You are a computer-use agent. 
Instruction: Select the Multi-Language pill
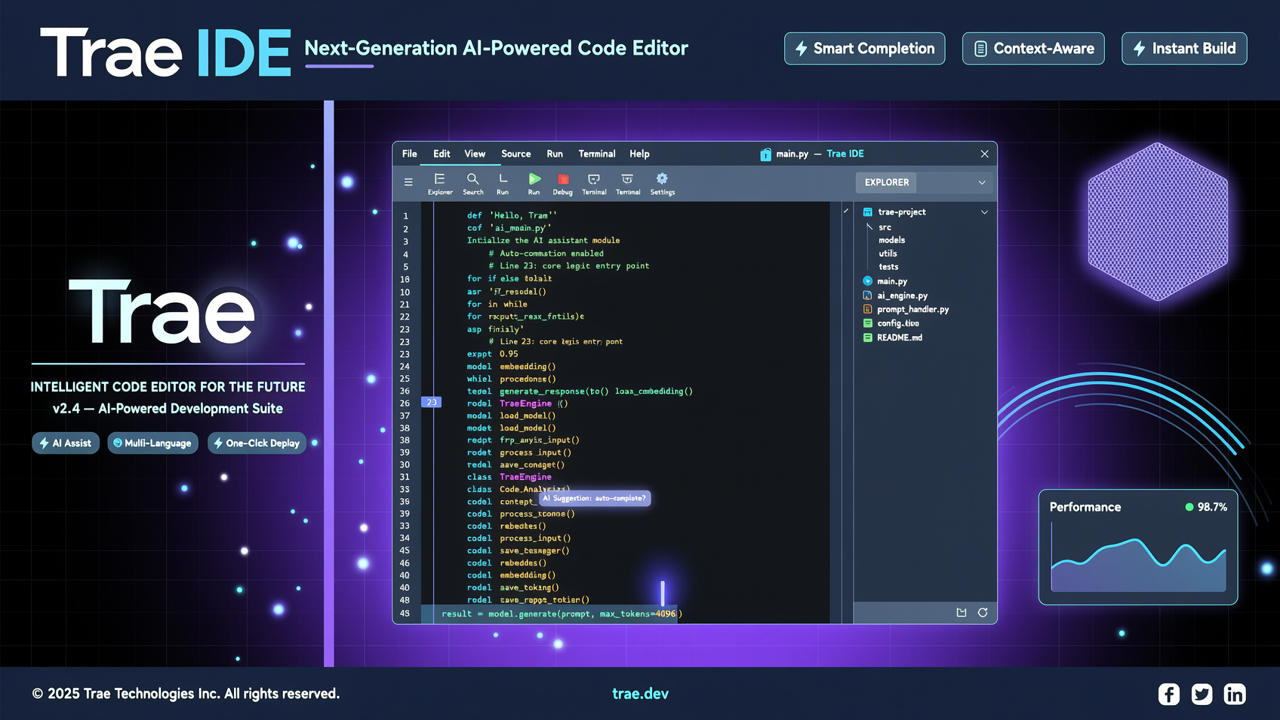153,443
